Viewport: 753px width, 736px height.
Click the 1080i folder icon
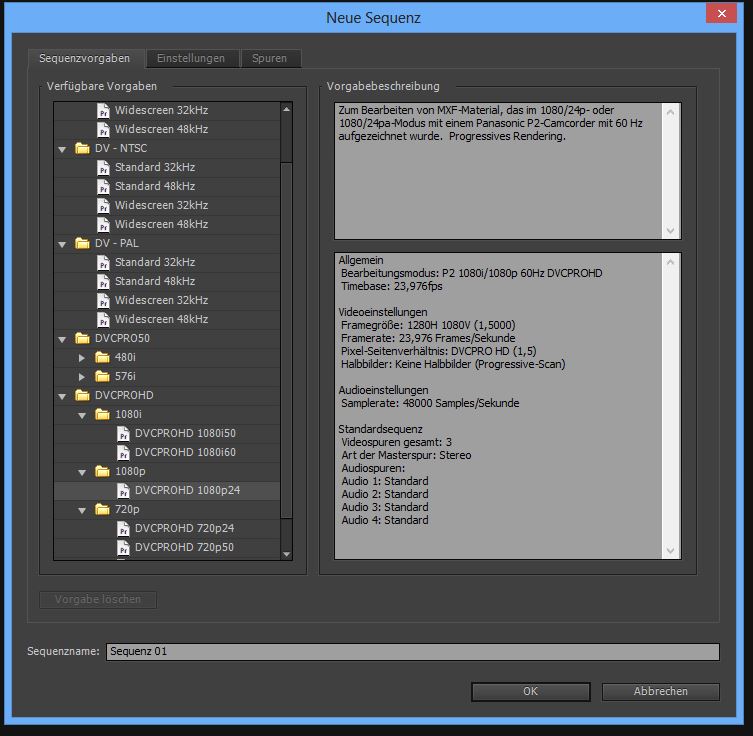click(102, 414)
